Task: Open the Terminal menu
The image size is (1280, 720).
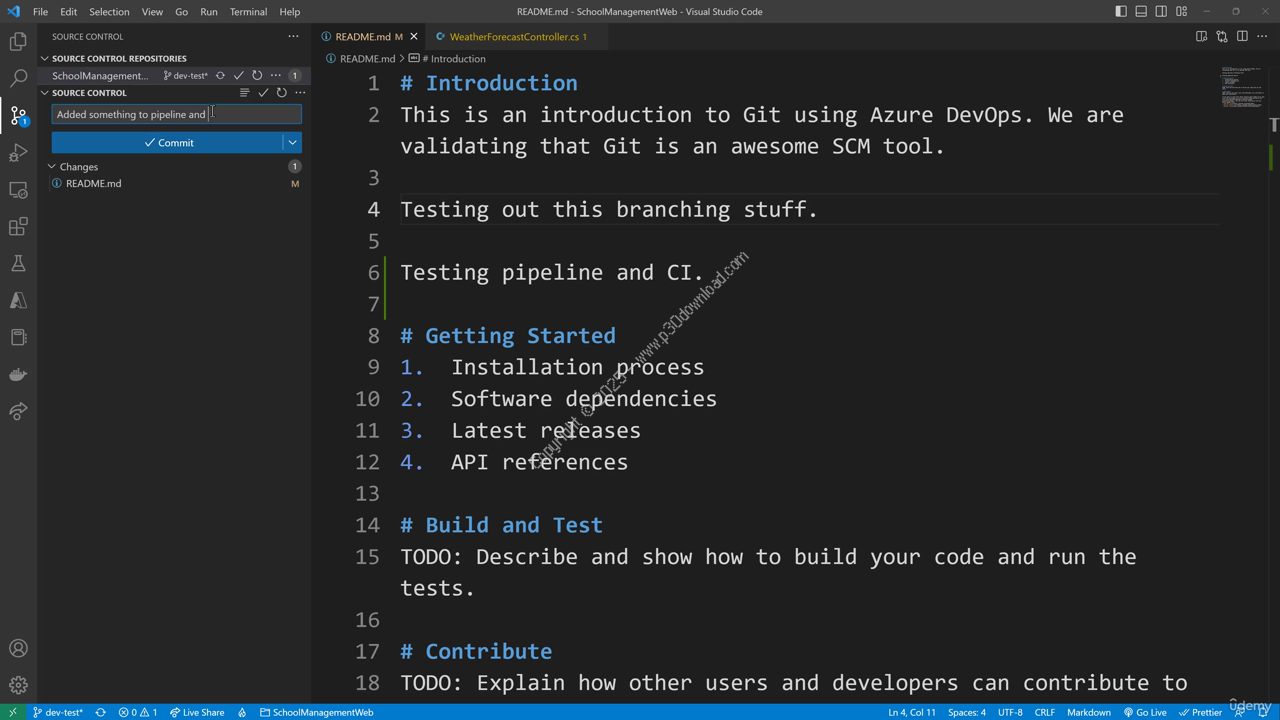Action: pos(248,11)
